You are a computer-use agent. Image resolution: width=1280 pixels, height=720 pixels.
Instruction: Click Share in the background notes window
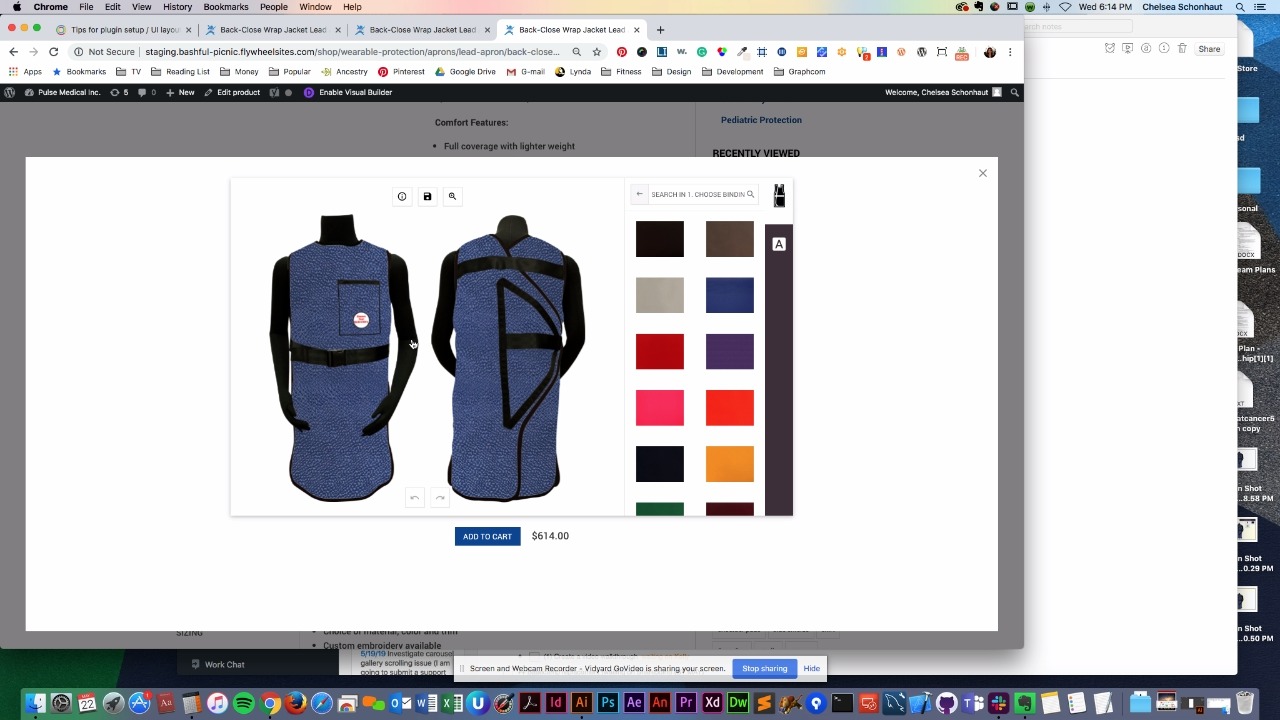pos(1209,48)
